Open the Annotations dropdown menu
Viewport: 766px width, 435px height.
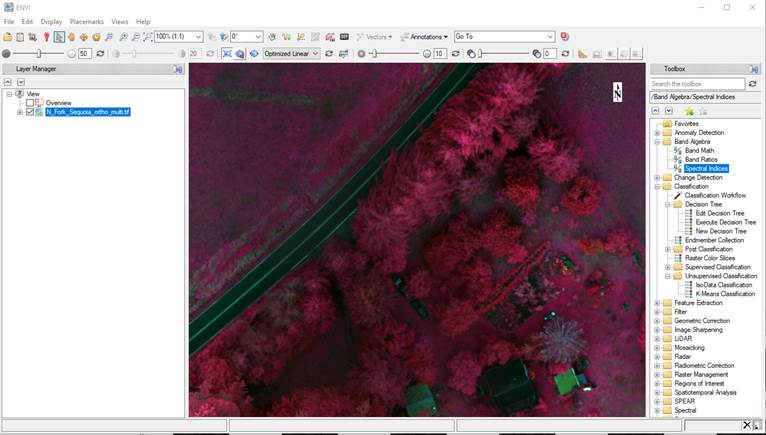pos(424,37)
